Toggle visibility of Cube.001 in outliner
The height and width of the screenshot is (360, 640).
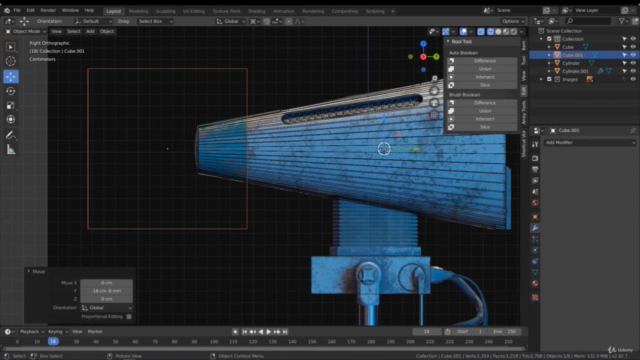(633, 55)
